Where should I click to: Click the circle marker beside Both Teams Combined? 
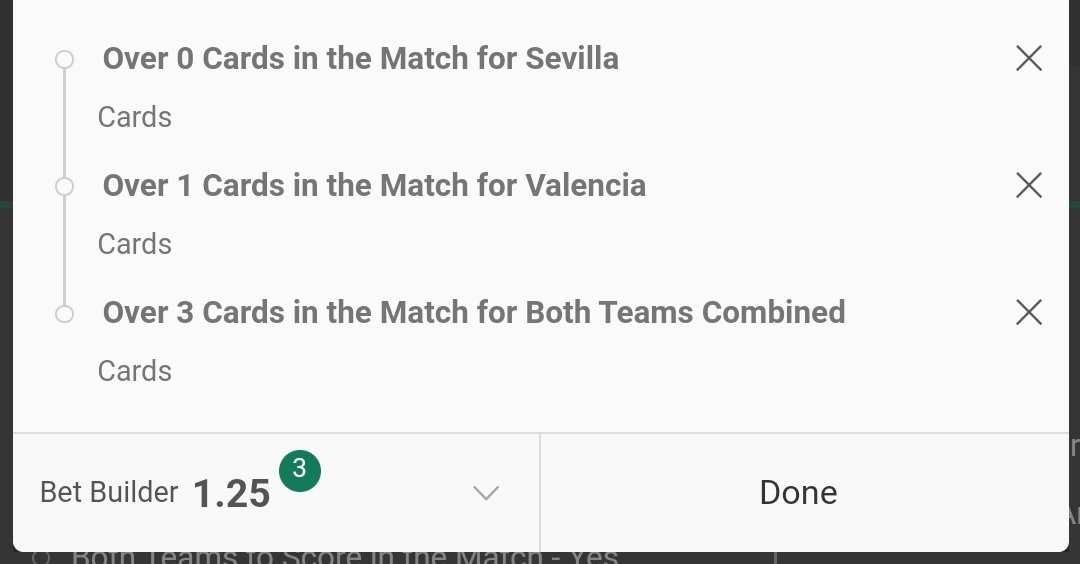(64, 313)
